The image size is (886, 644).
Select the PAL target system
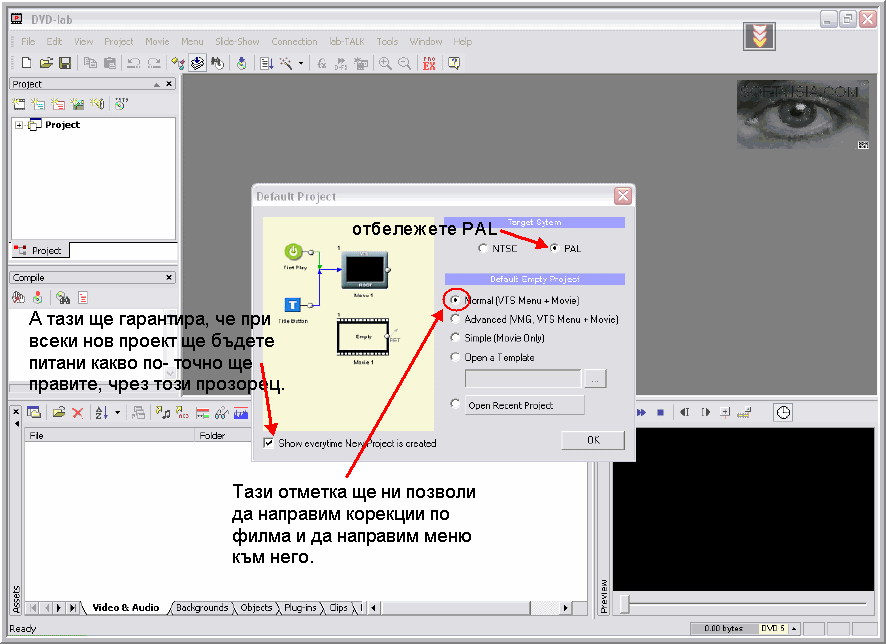tap(554, 248)
